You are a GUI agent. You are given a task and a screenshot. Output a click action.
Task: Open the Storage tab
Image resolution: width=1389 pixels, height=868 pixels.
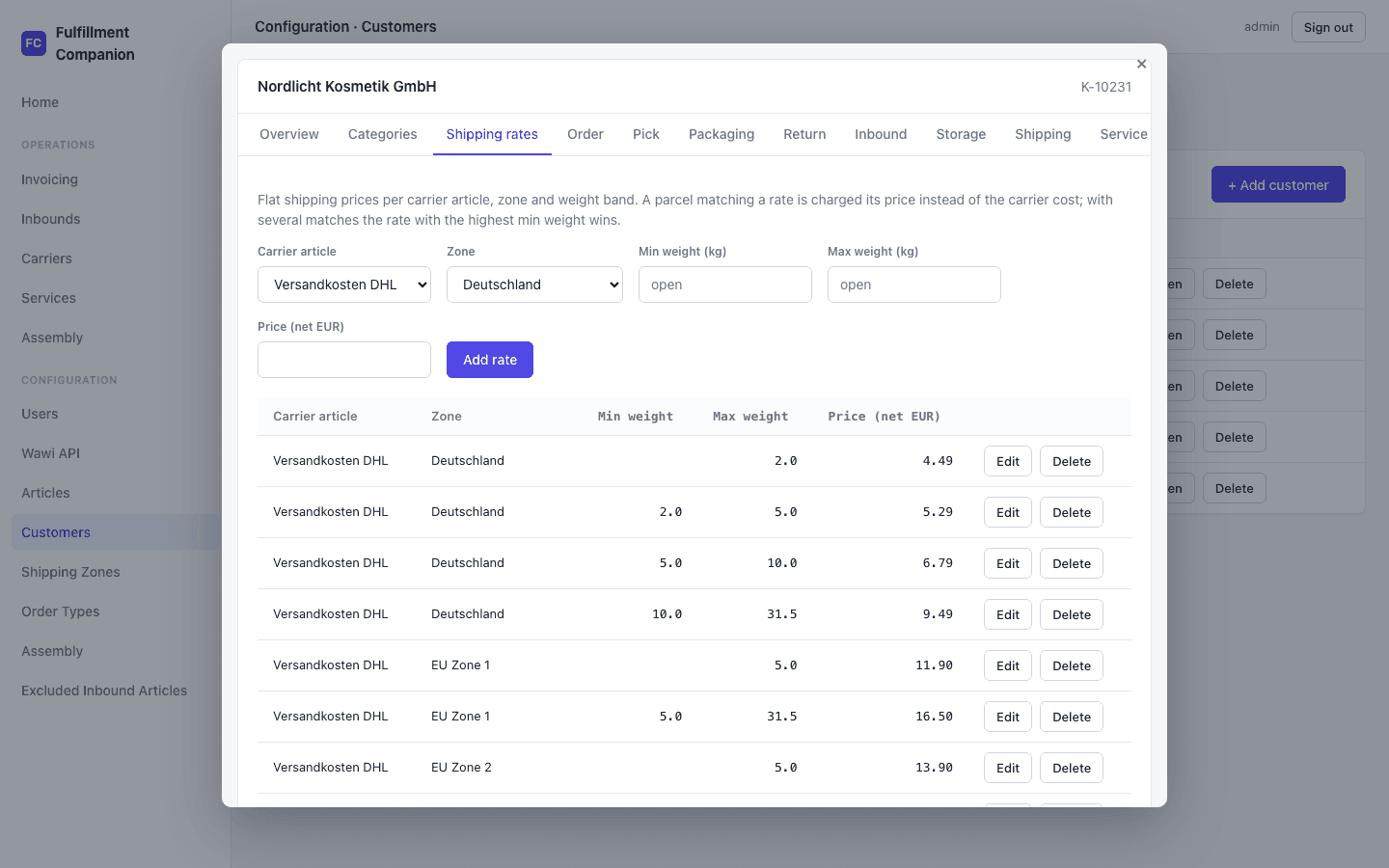coord(961,134)
